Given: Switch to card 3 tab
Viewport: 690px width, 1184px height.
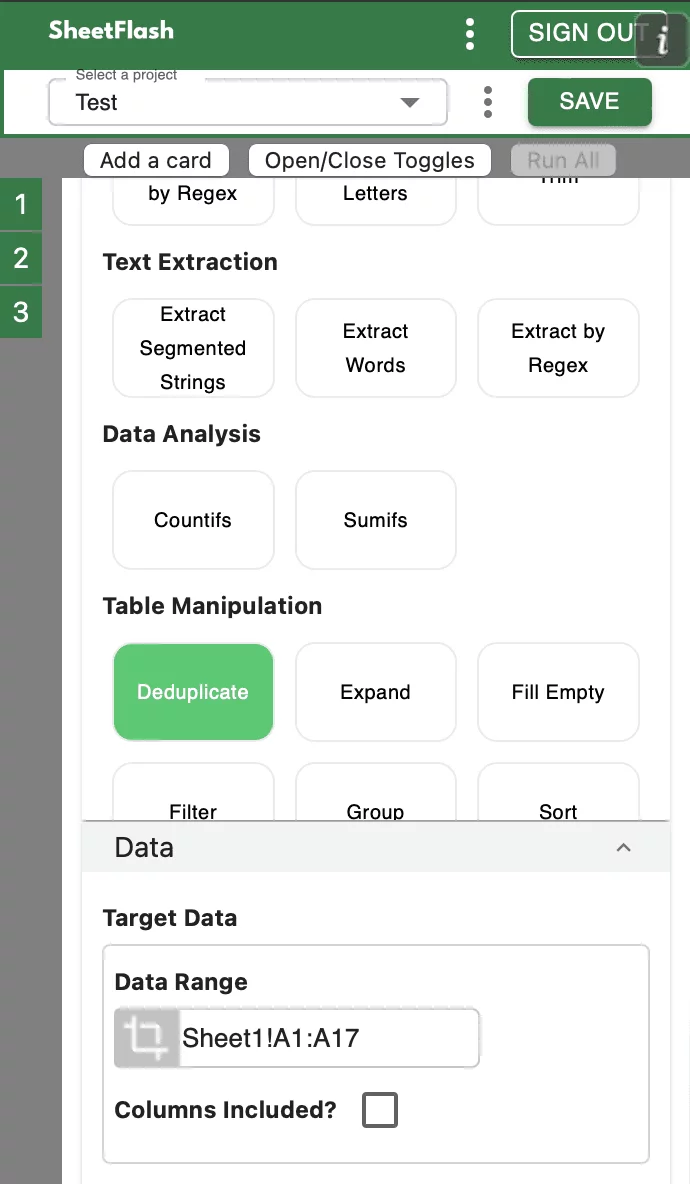Looking at the screenshot, I should tap(21, 312).
